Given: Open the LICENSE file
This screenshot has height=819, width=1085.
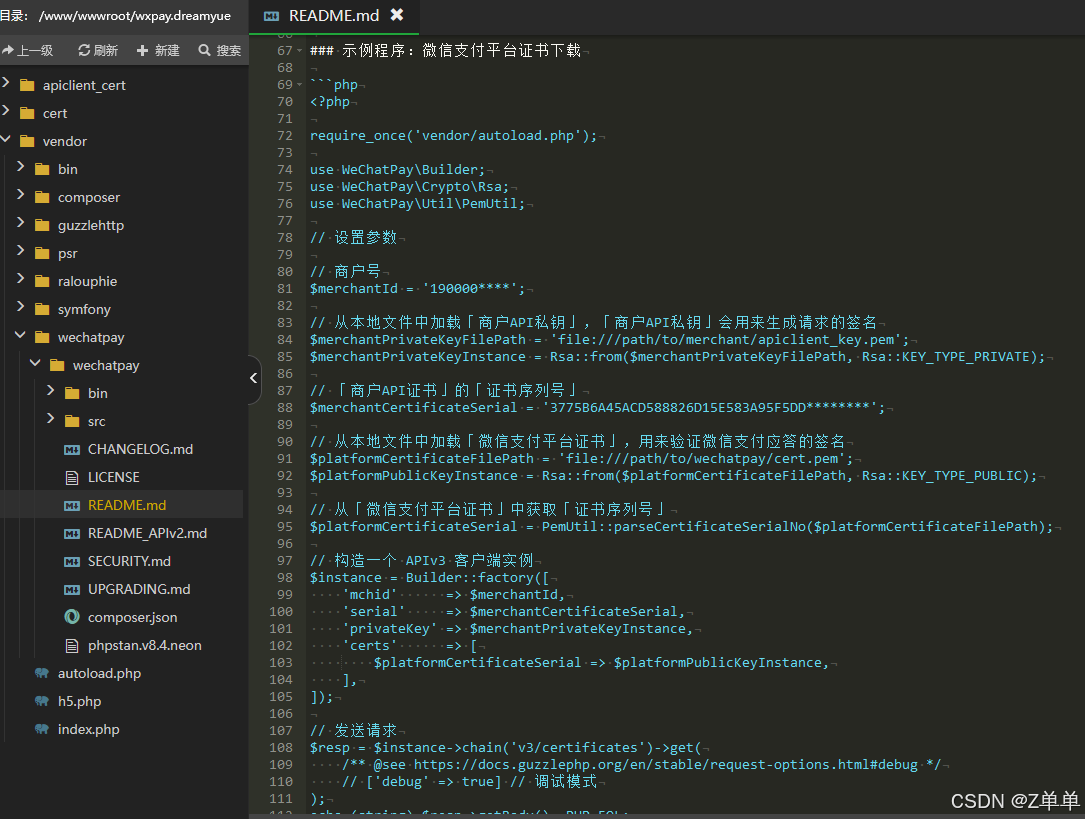Looking at the screenshot, I should 113,477.
